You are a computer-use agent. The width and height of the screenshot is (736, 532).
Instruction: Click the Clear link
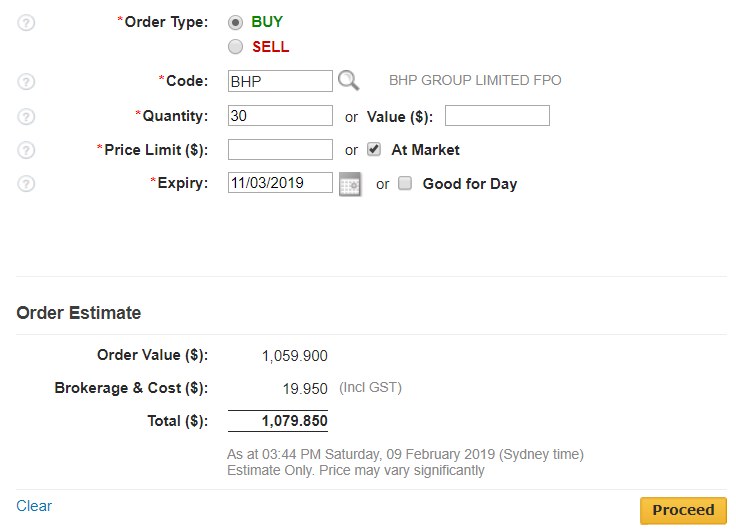(34, 506)
